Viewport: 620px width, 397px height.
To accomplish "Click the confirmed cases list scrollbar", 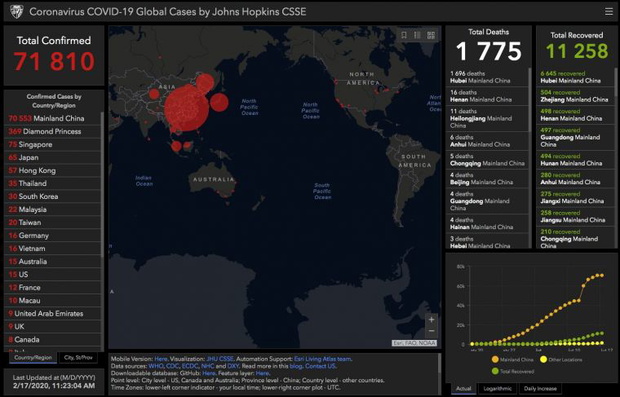I will coord(102,186).
